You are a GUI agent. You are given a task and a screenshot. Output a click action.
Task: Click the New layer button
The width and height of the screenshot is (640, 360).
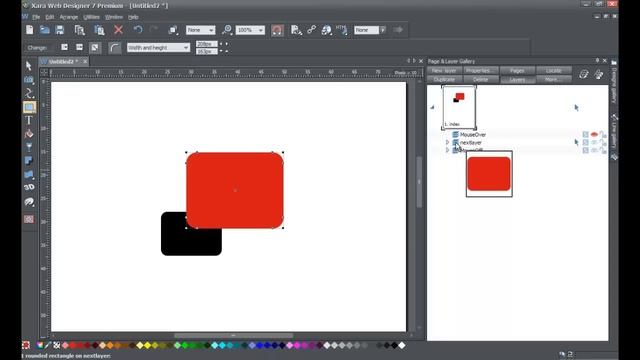pos(444,71)
